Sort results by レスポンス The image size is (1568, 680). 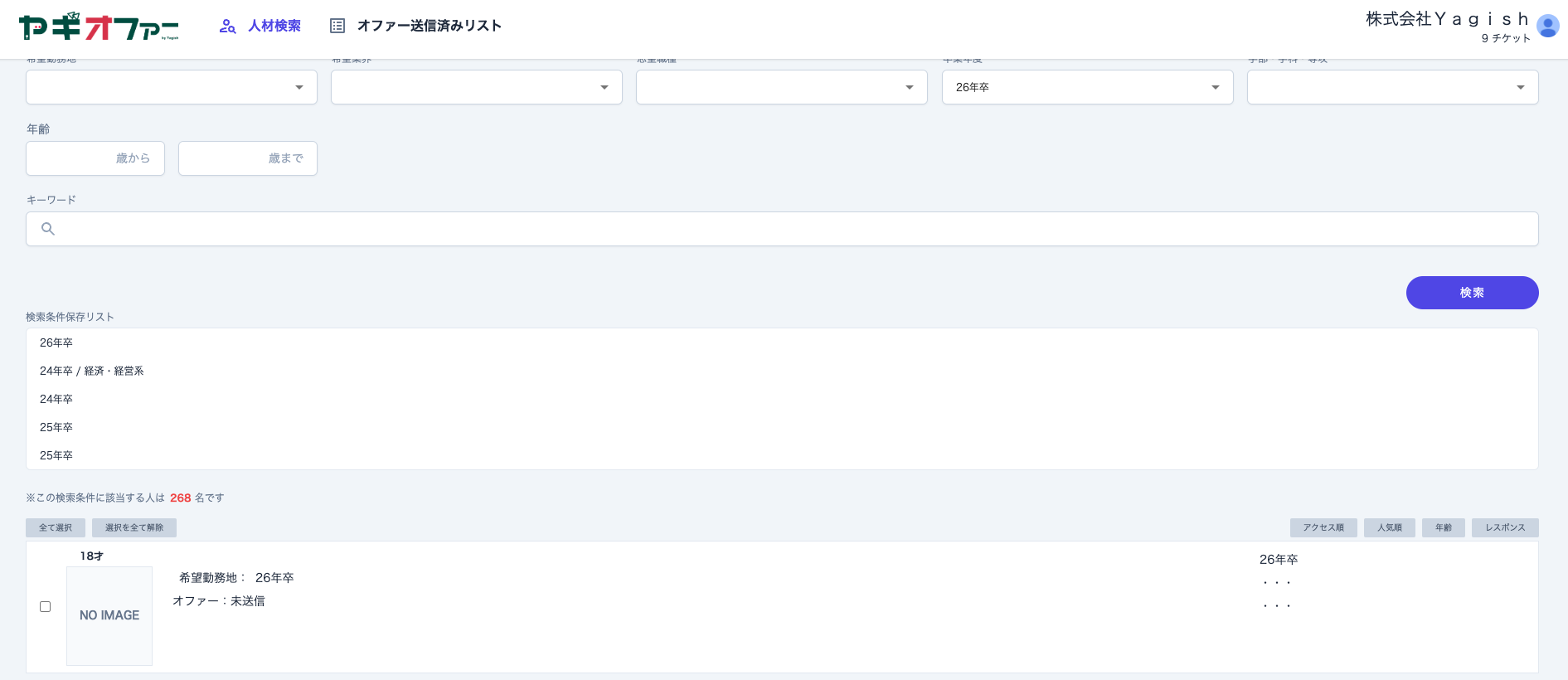pyautogui.click(x=1505, y=527)
